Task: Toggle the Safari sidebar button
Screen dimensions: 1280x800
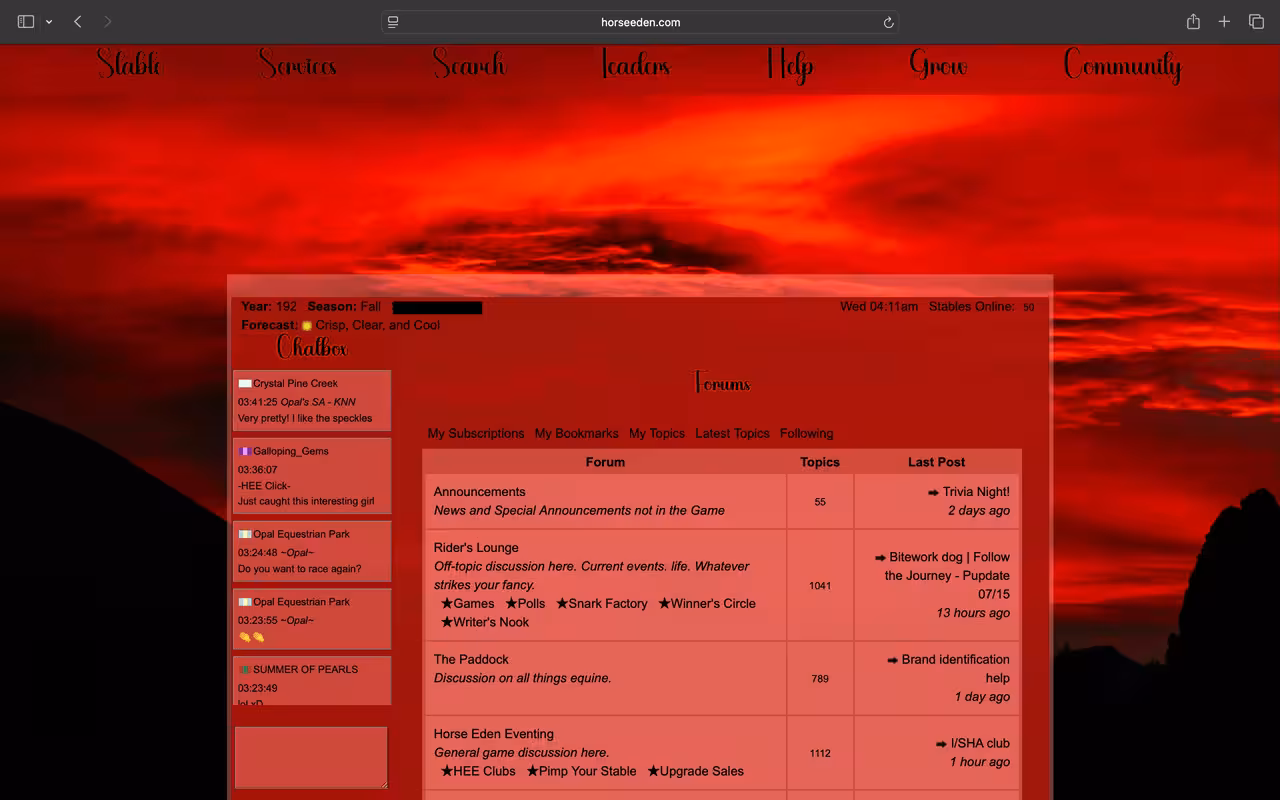Action: click(x=26, y=22)
